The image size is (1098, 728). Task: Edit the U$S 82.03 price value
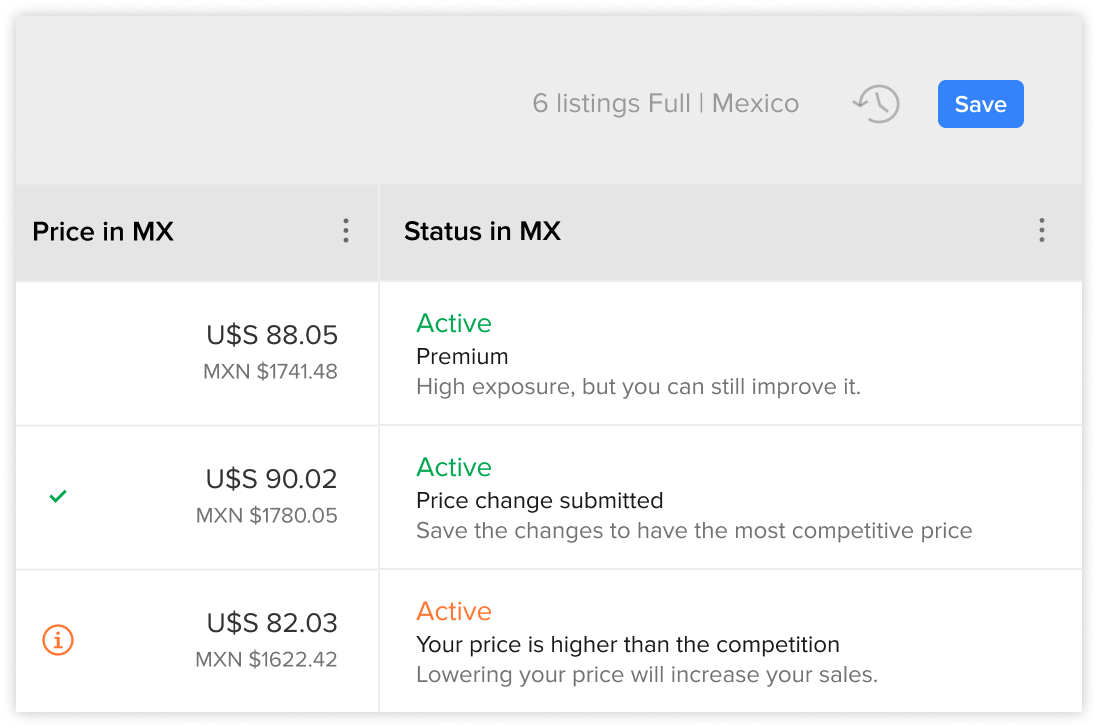click(x=272, y=622)
